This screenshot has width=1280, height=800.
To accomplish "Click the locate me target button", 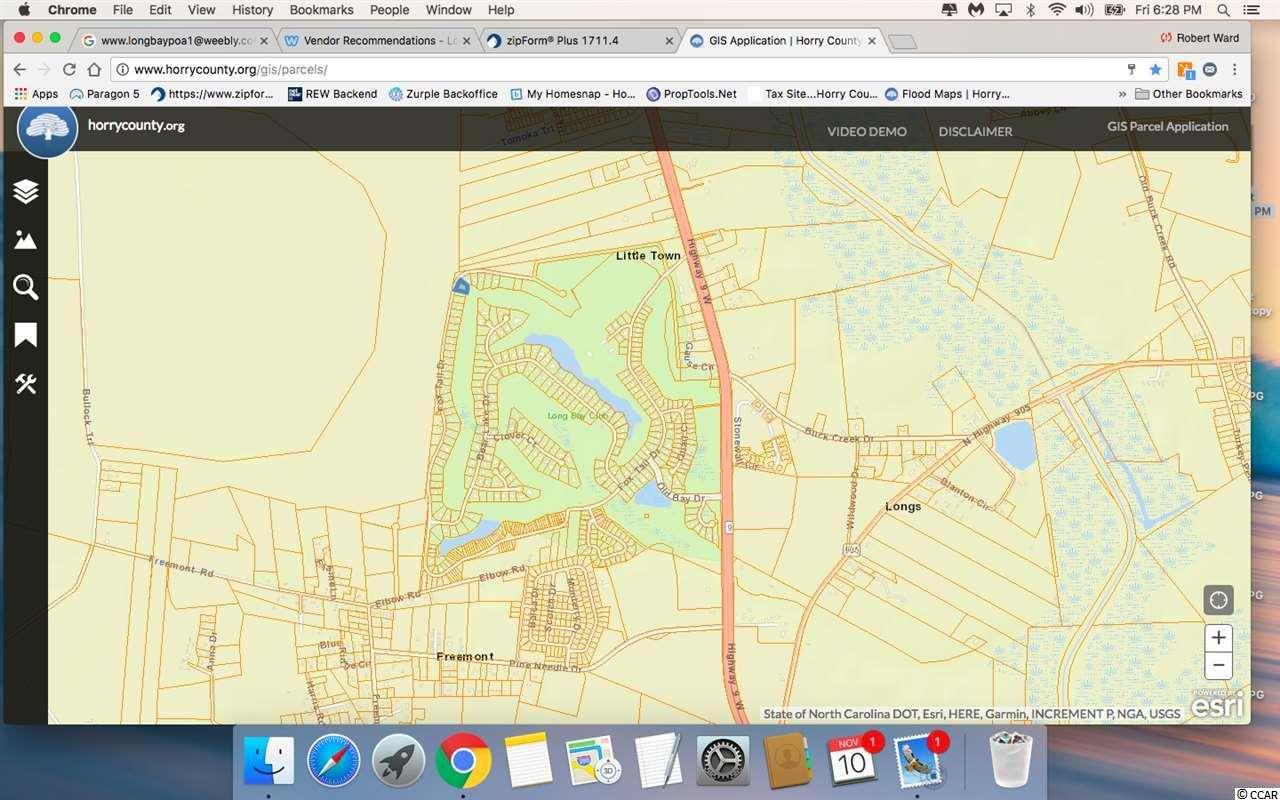I will click(1218, 600).
